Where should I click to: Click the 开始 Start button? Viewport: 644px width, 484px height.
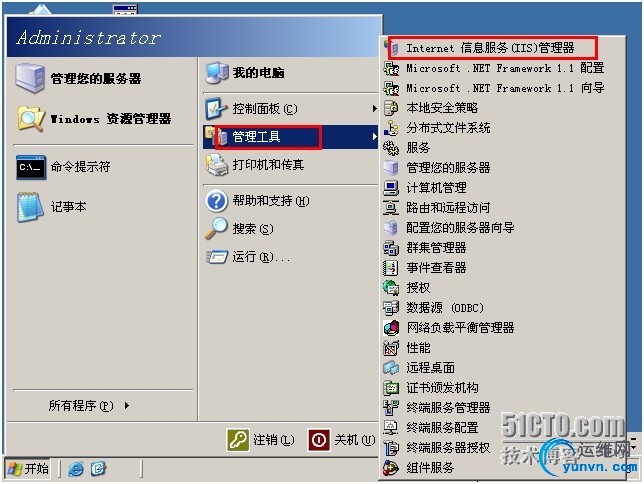tap(28, 468)
